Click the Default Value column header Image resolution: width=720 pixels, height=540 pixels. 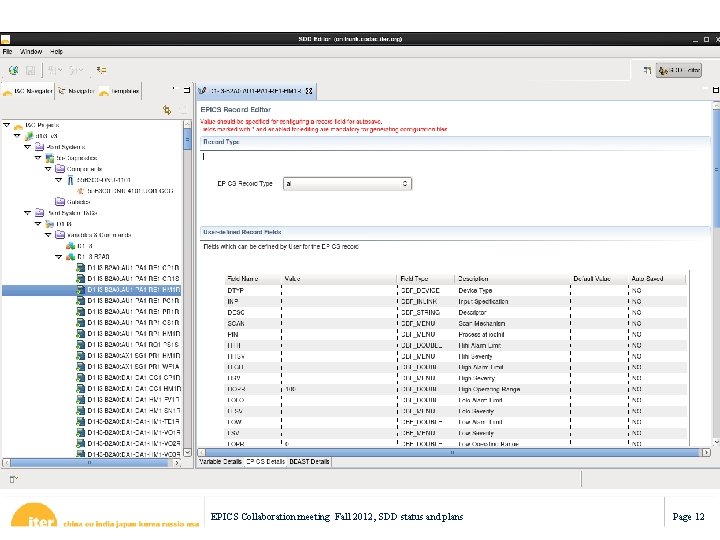[x=599, y=279]
